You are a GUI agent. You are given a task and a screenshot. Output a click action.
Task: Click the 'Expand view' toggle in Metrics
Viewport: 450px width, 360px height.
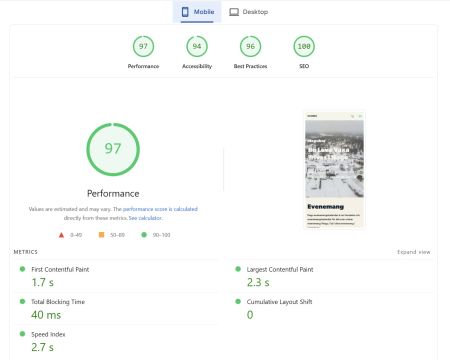tap(414, 252)
